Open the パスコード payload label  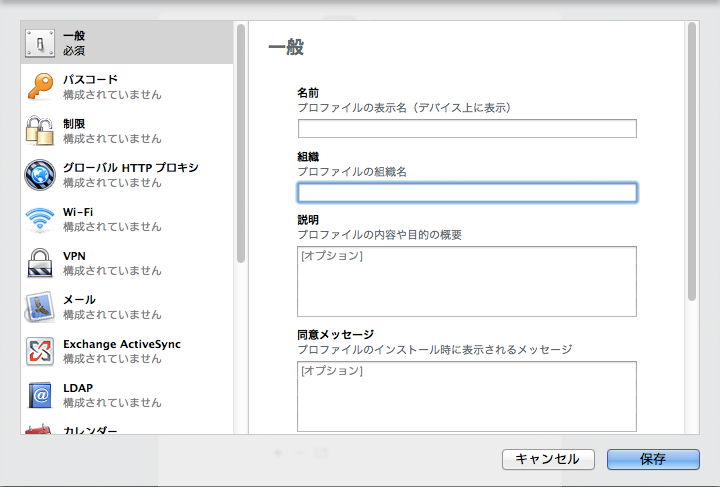90,79
